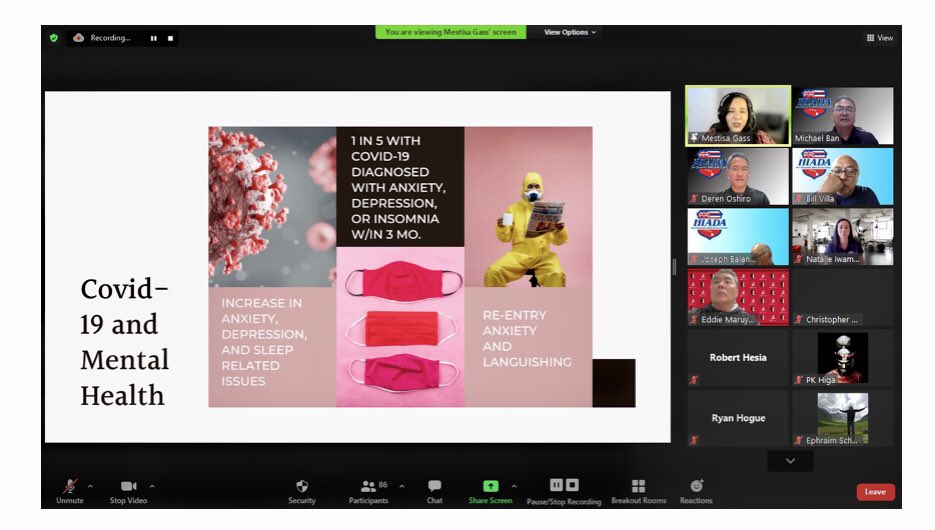Screen dimensions: 935x530
Task: Click the Stop Video camera icon
Action: tap(128, 486)
